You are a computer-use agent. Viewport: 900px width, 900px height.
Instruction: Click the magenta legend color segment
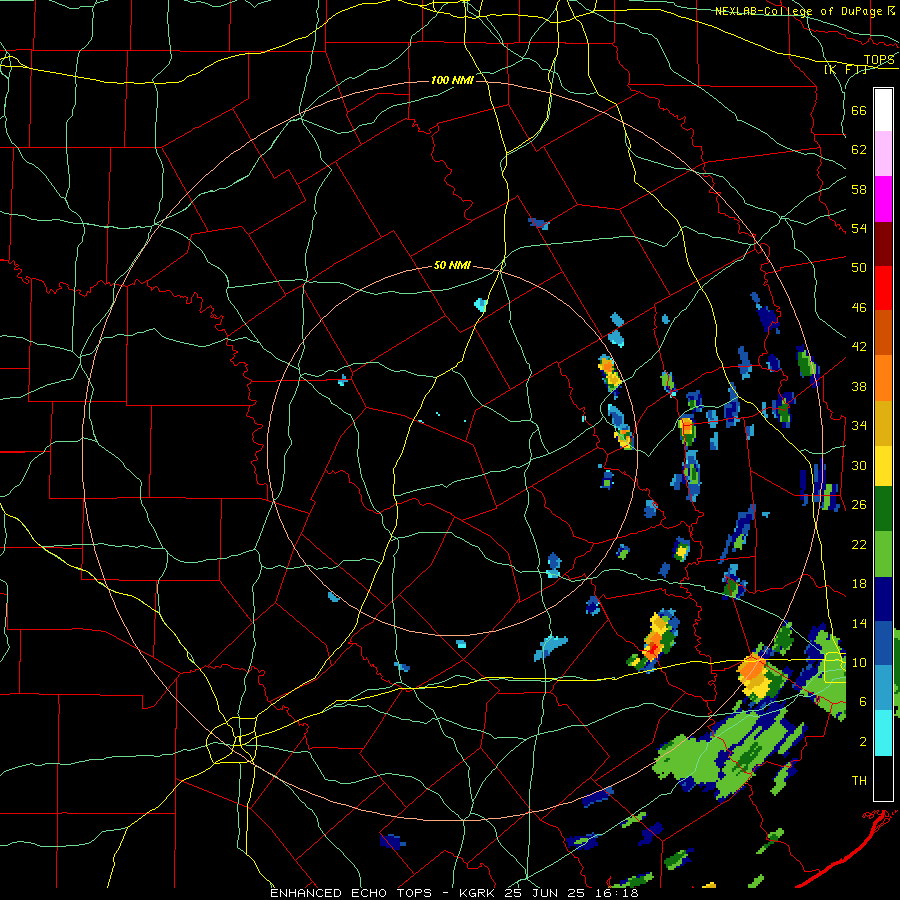pyautogui.click(x=883, y=199)
